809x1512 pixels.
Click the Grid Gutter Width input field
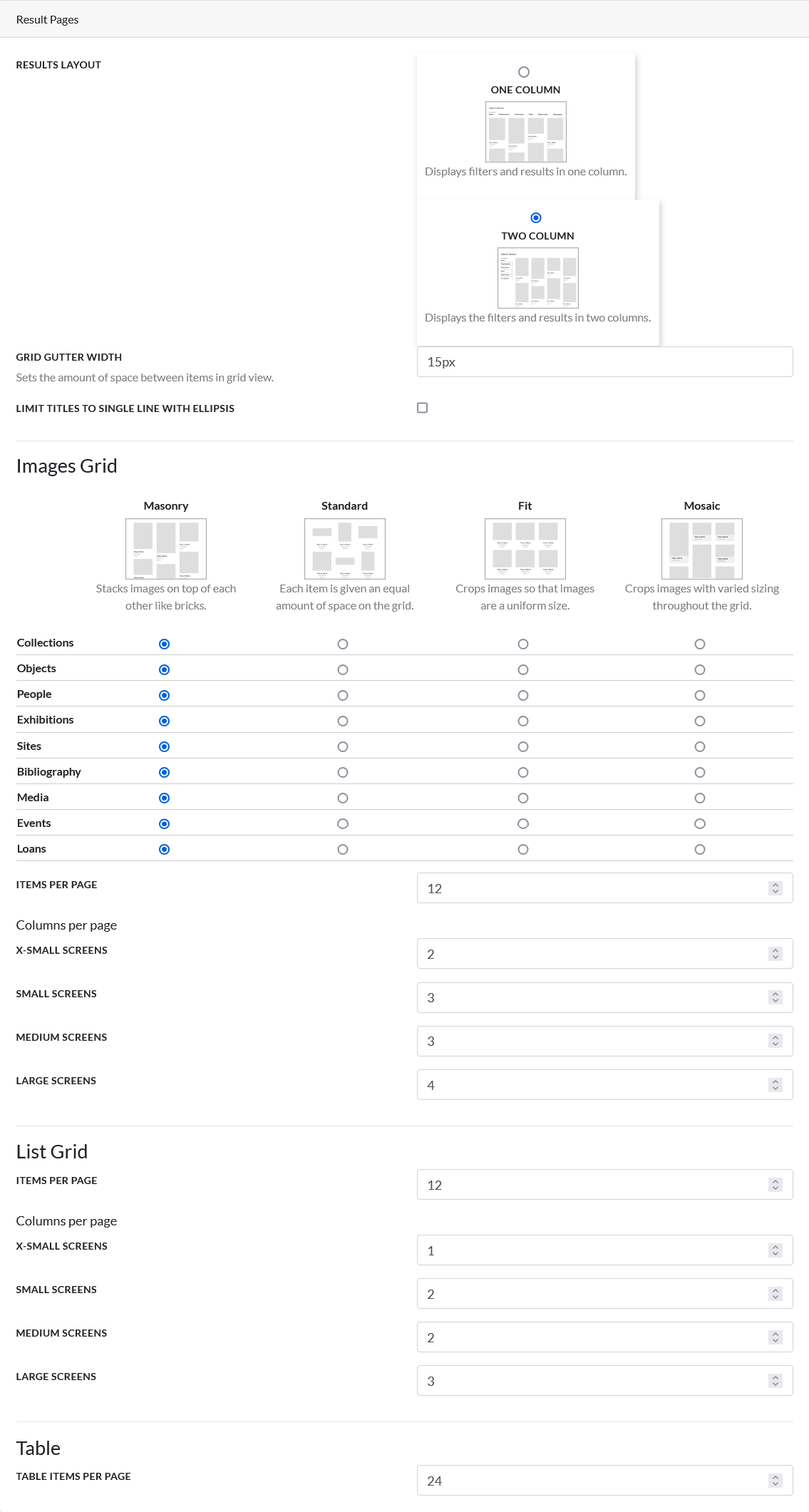point(604,362)
